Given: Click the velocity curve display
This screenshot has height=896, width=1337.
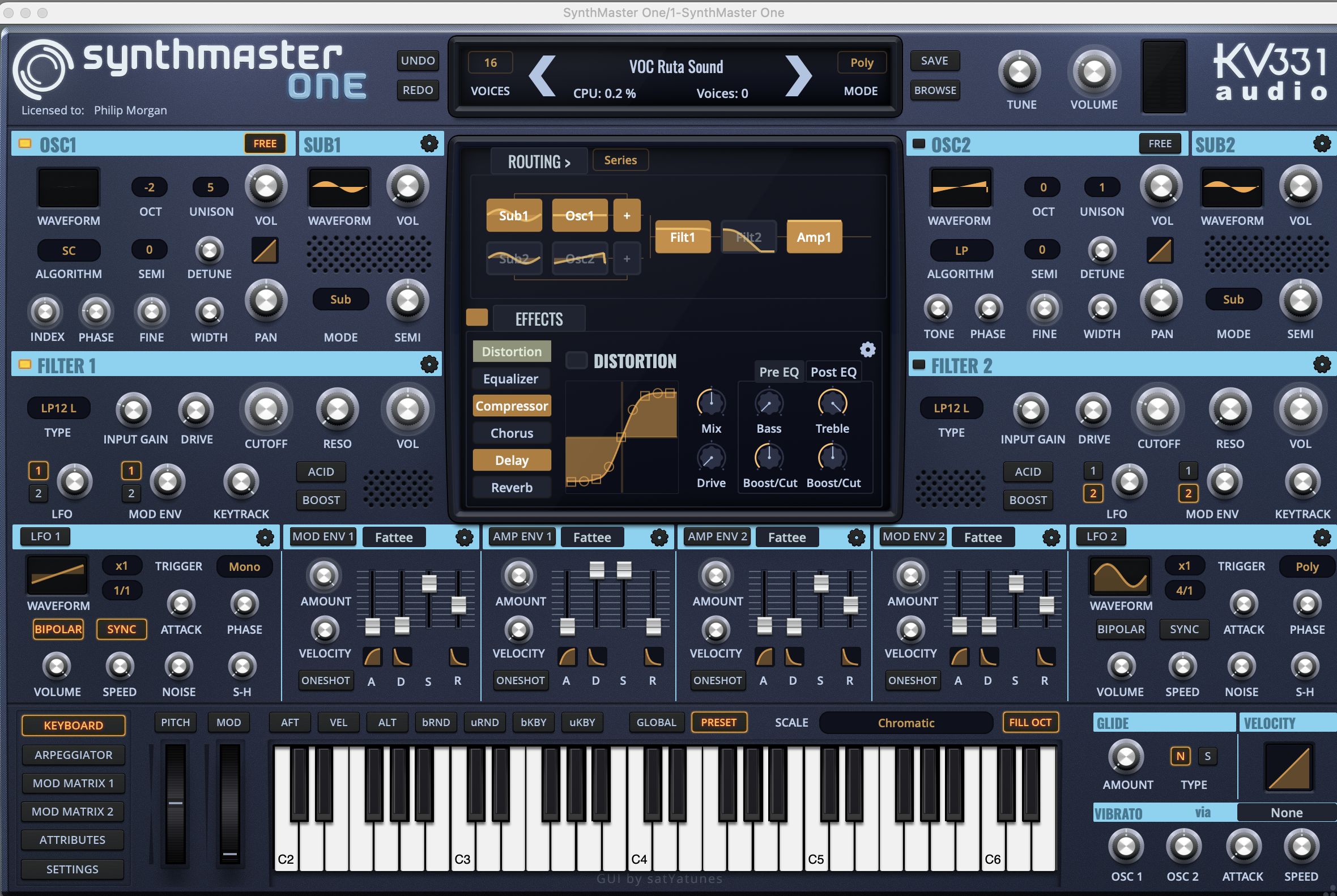Looking at the screenshot, I should coord(1289,767).
